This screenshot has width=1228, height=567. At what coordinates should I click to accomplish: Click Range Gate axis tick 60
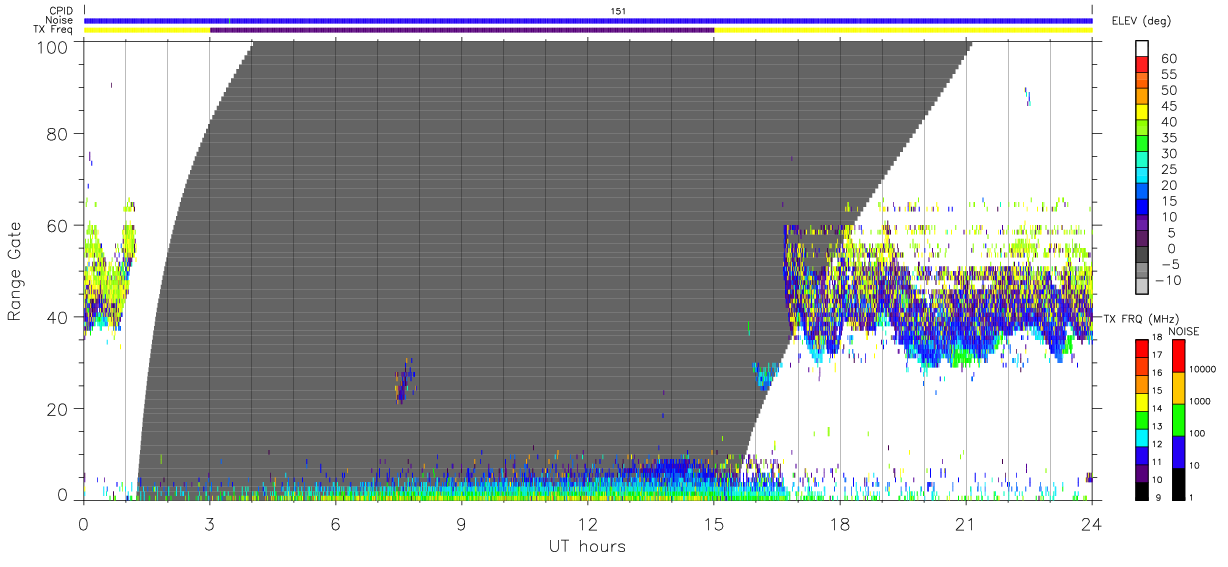click(58, 225)
